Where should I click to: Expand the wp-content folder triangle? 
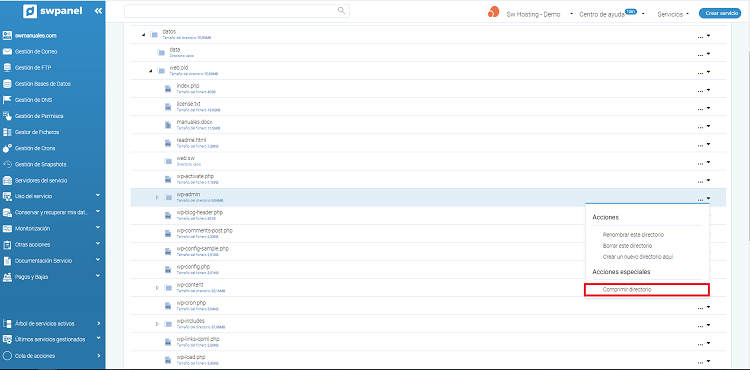tap(157, 288)
